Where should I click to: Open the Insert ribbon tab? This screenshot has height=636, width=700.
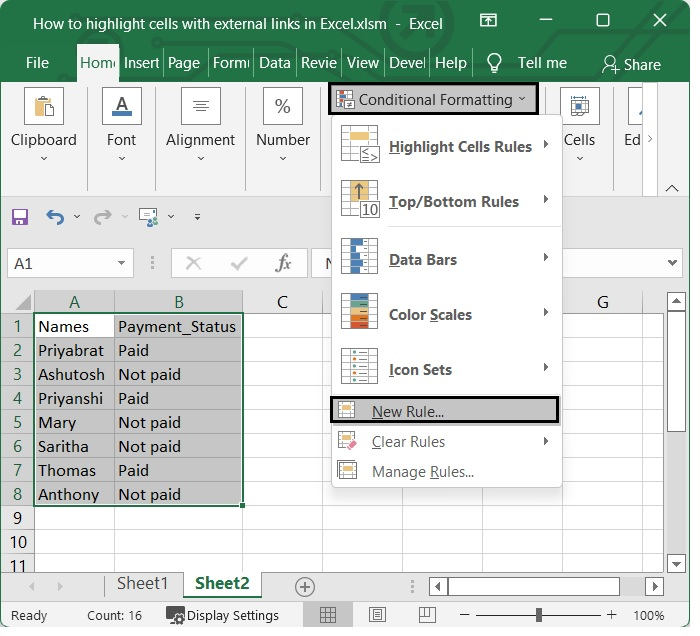141,63
